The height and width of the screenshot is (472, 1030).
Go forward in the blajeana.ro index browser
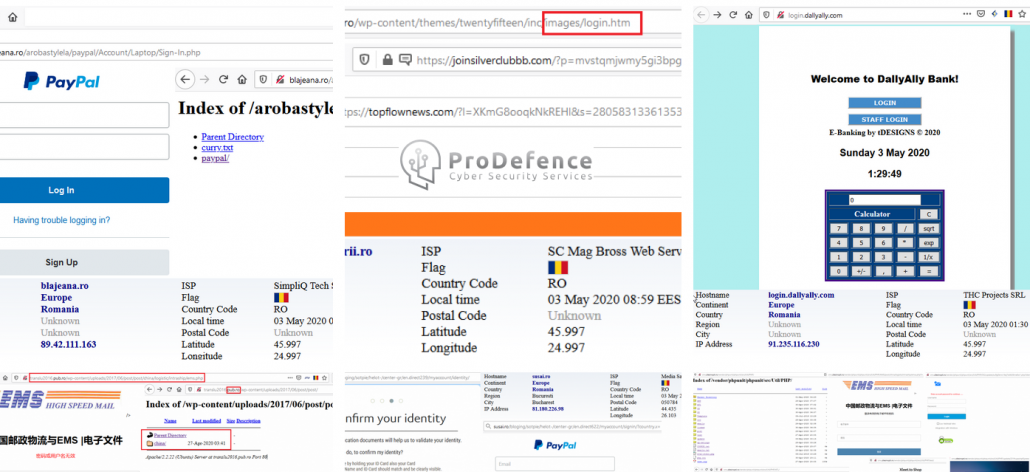tap(204, 79)
